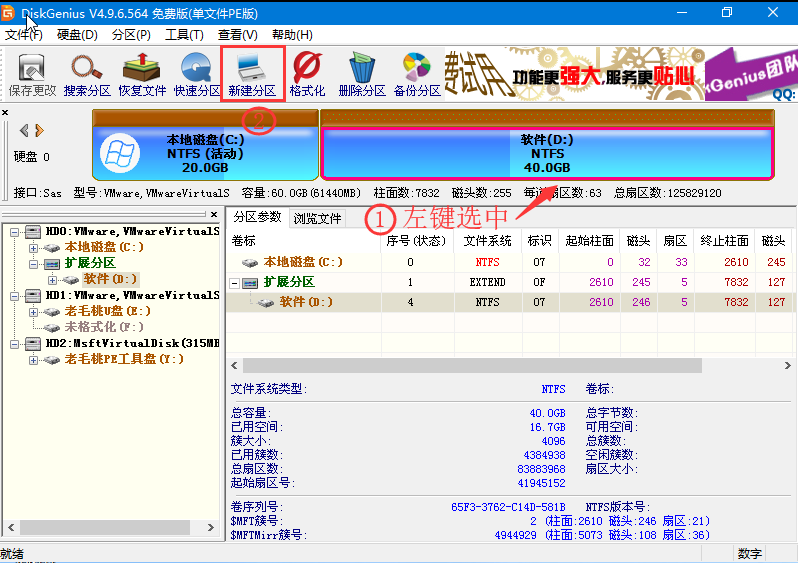Viewport: 798px width, 563px height.
Task: Click the 文件系统 column header
Action: pos(488,241)
